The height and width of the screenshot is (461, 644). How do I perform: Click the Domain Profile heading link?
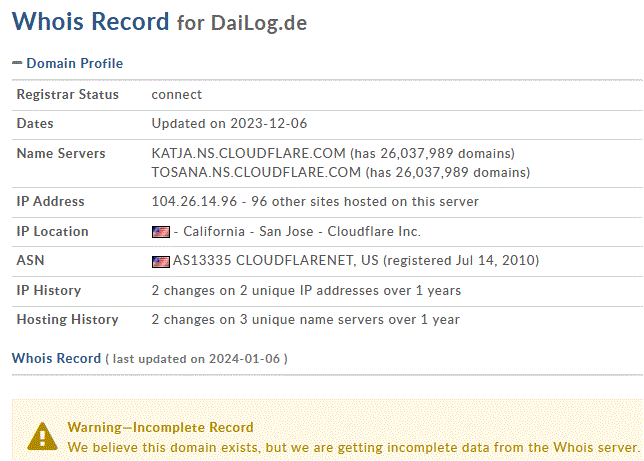75,63
